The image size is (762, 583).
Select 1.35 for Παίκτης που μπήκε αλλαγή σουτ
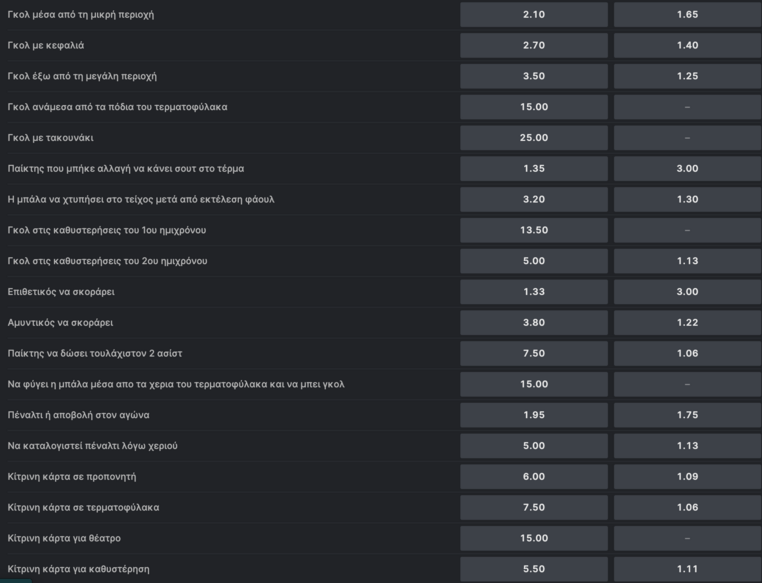click(x=534, y=169)
